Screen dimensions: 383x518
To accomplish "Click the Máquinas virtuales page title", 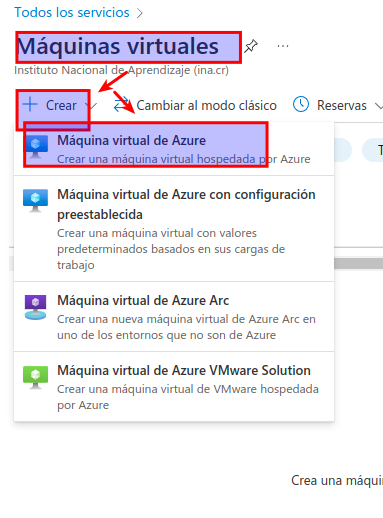I will click(118, 46).
